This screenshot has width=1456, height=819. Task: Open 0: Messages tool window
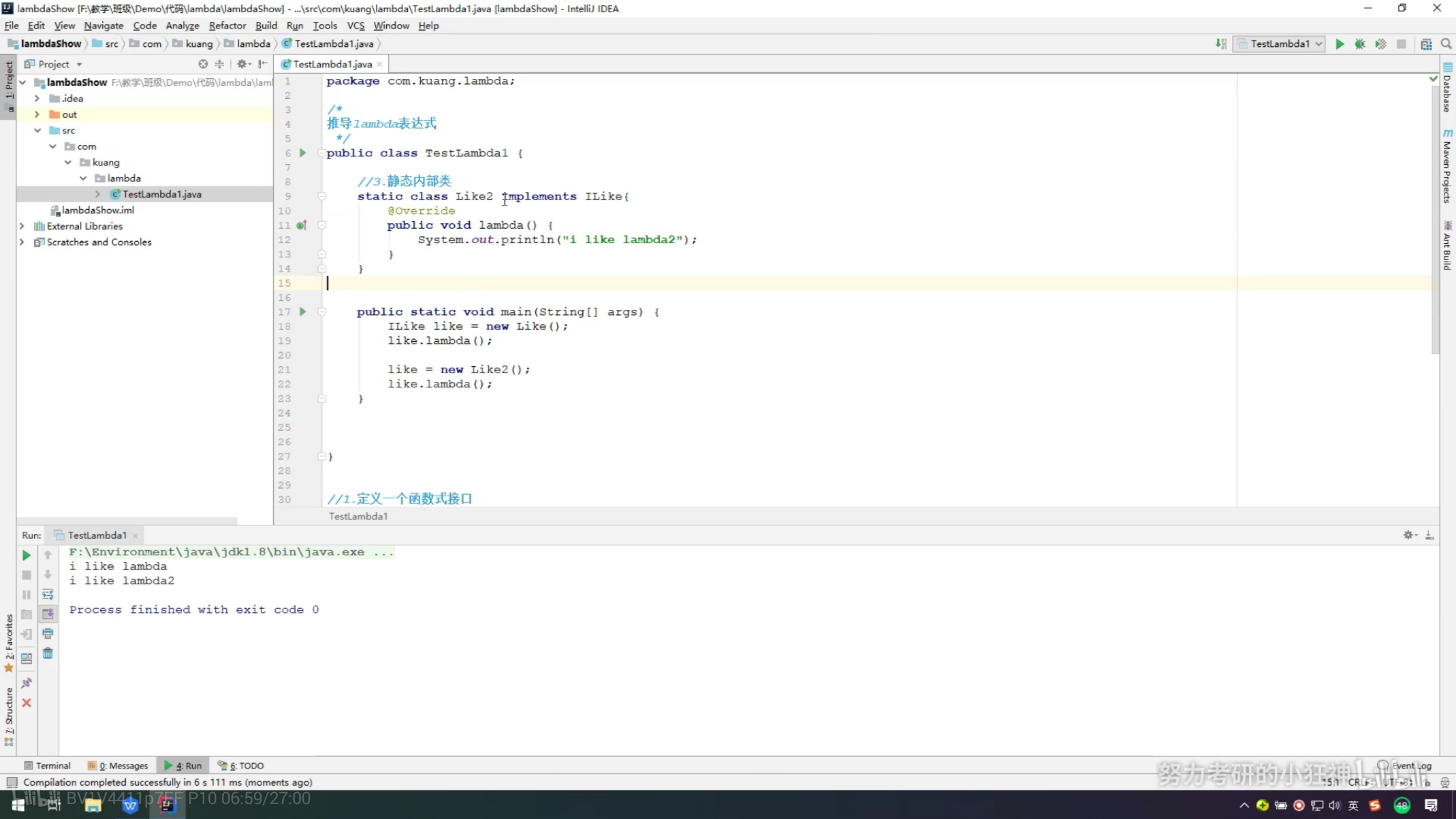(118, 766)
